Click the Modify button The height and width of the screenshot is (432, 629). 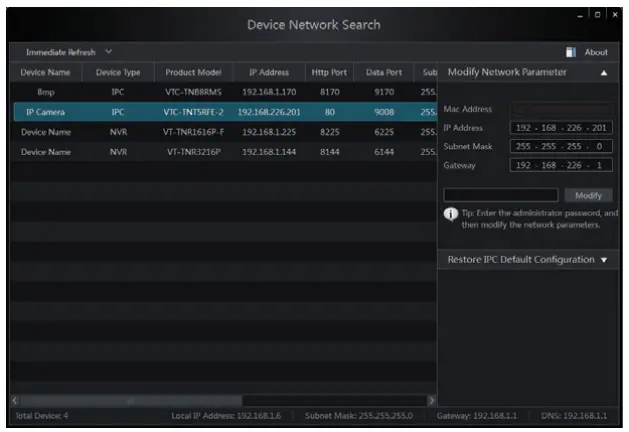click(588, 195)
